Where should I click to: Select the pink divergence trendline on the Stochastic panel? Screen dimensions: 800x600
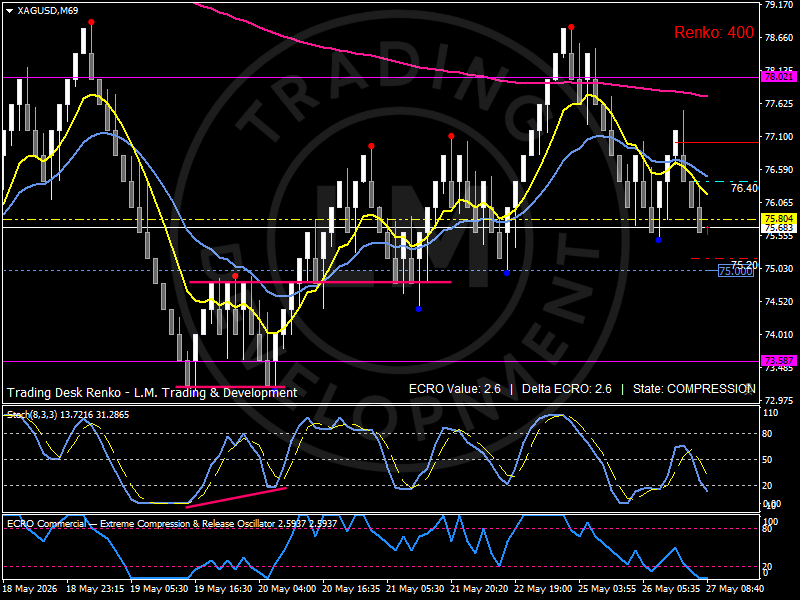236,497
